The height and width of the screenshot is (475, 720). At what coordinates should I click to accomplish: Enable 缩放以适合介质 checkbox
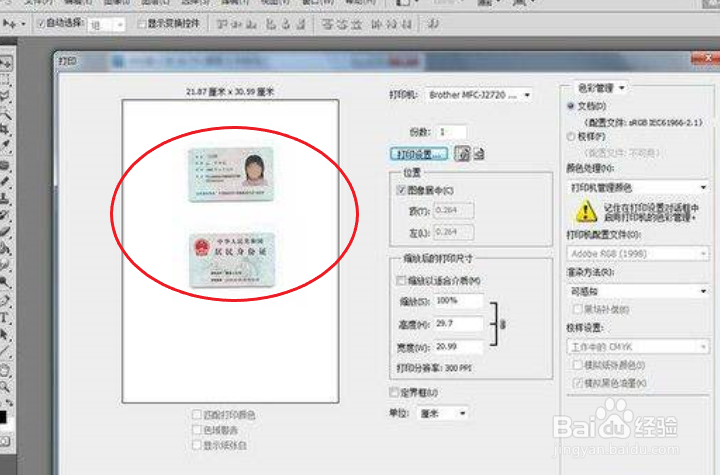pyautogui.click(x=401, y=280)
